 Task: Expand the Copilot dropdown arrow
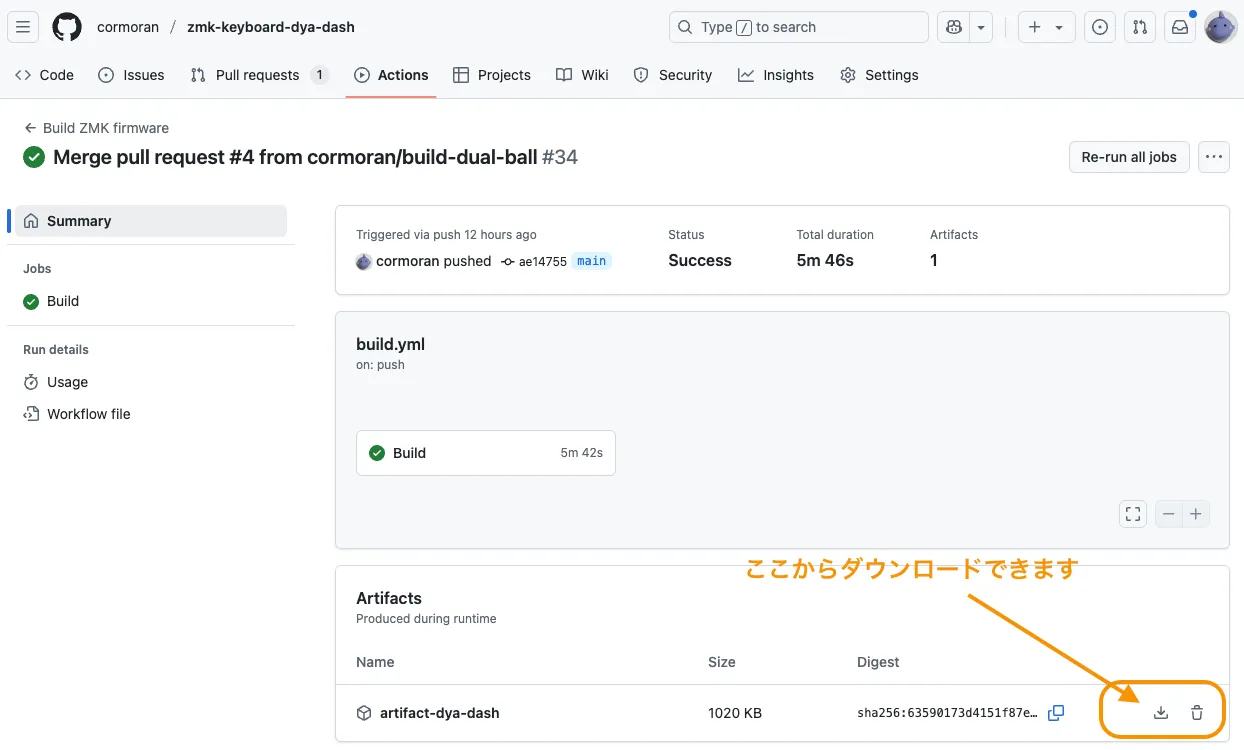pos(981,27)
